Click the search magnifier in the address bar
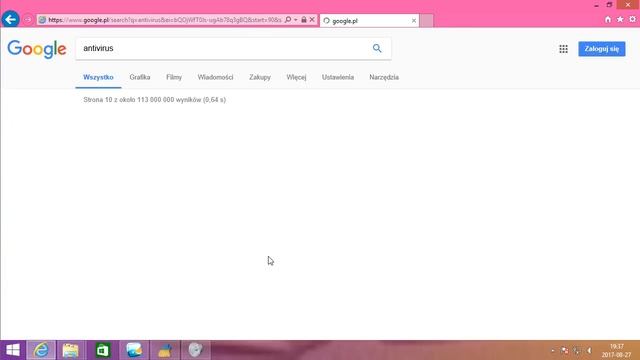 [288, 20]
